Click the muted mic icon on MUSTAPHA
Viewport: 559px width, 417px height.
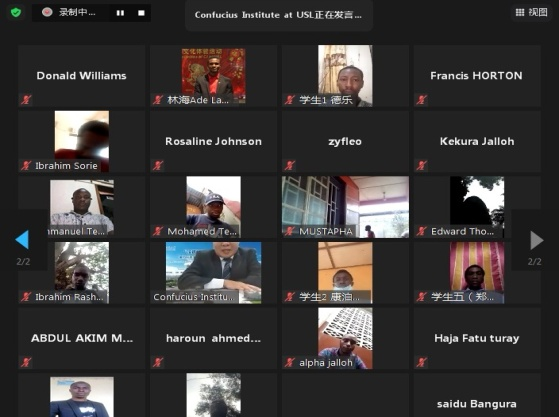tap(289, 231)
